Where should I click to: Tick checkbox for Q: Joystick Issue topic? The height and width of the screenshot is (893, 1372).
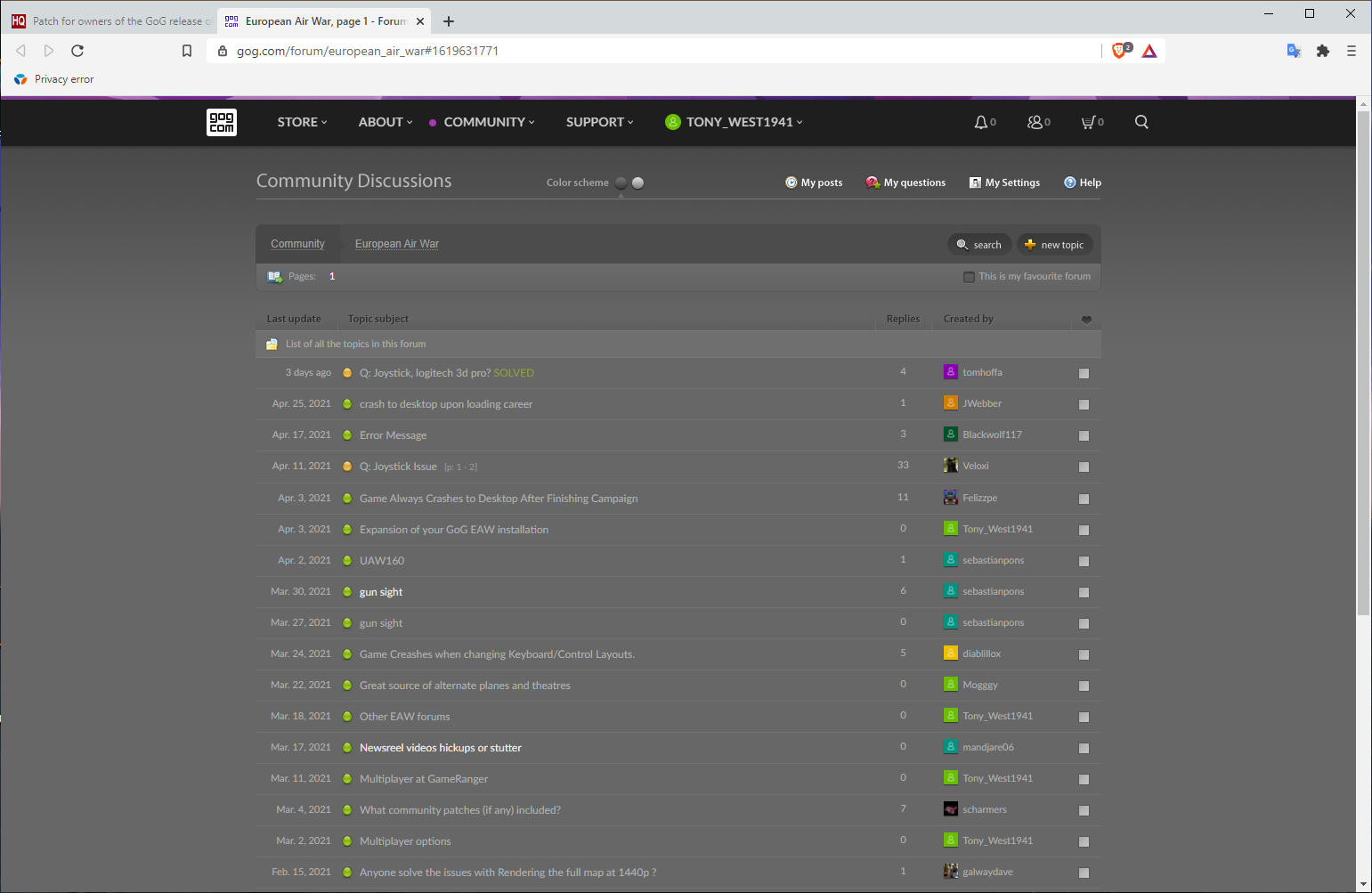click(x=1084, y=467)
